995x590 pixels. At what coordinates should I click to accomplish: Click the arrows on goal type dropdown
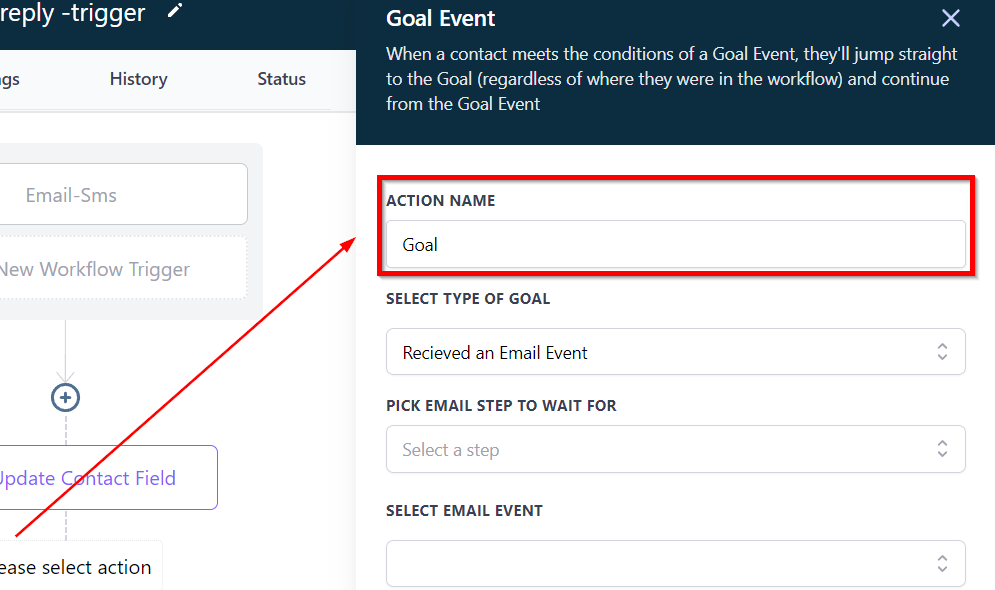(x=942, y=352)
